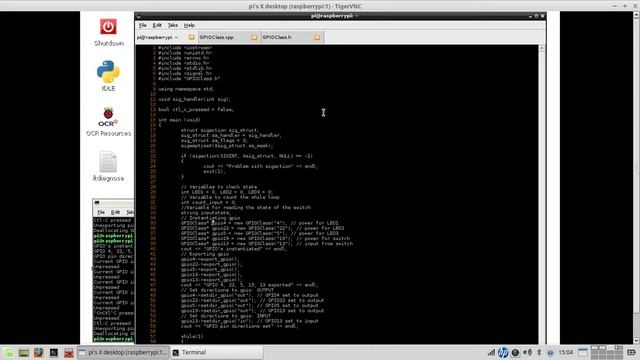
Task: Select pi's X desktop taskbar window button
Action: (123, 352)
